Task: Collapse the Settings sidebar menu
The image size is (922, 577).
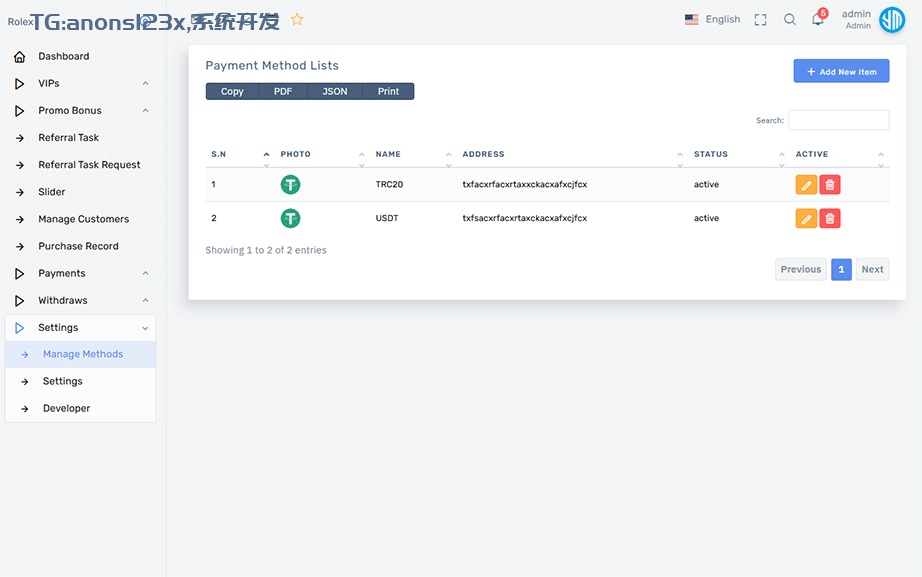Action: pos(80,328)
